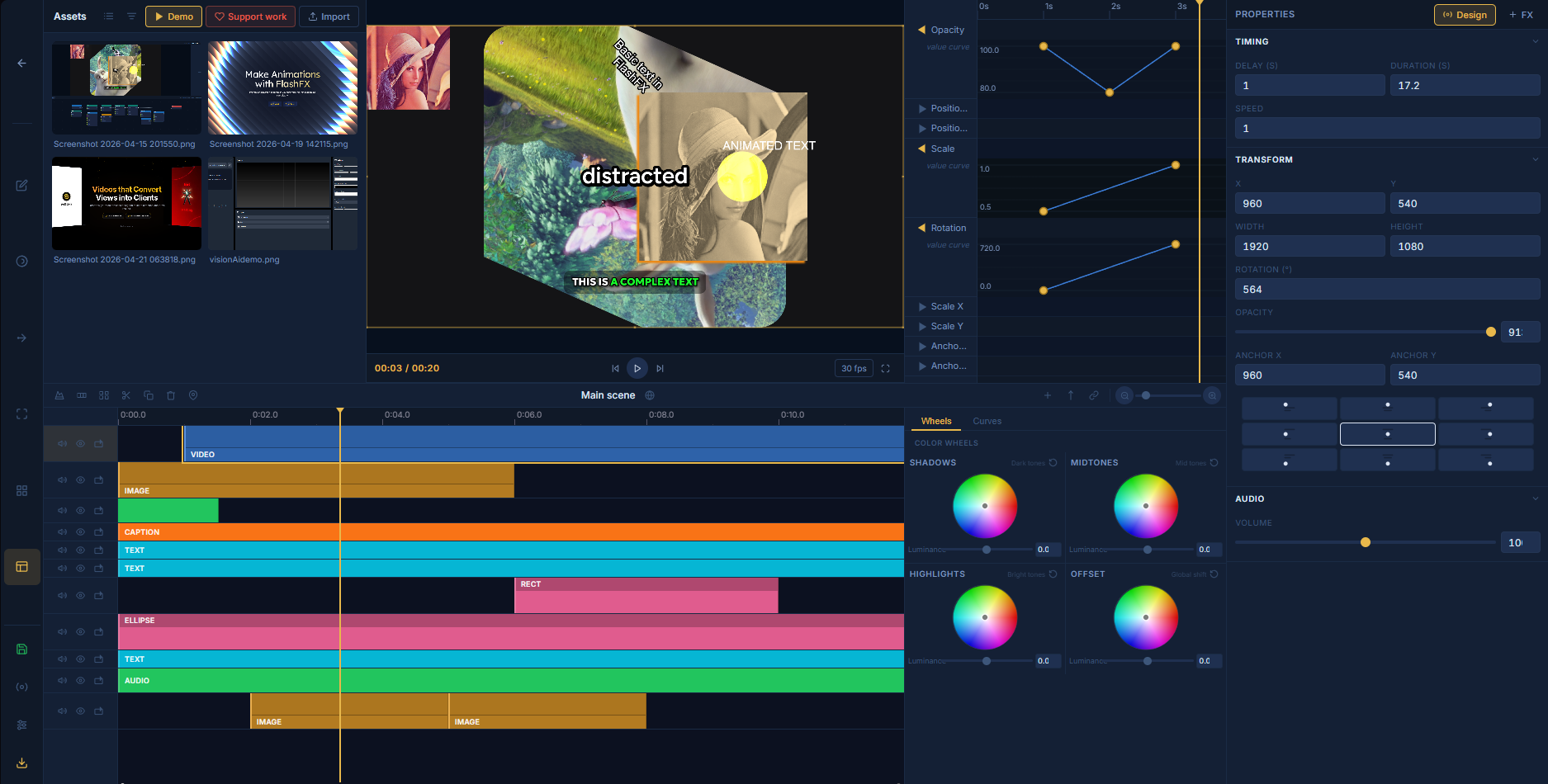Toggle visibility of the ELLIPSE track
Viewport: 1548px width, 784px height.
pos(80,631)
